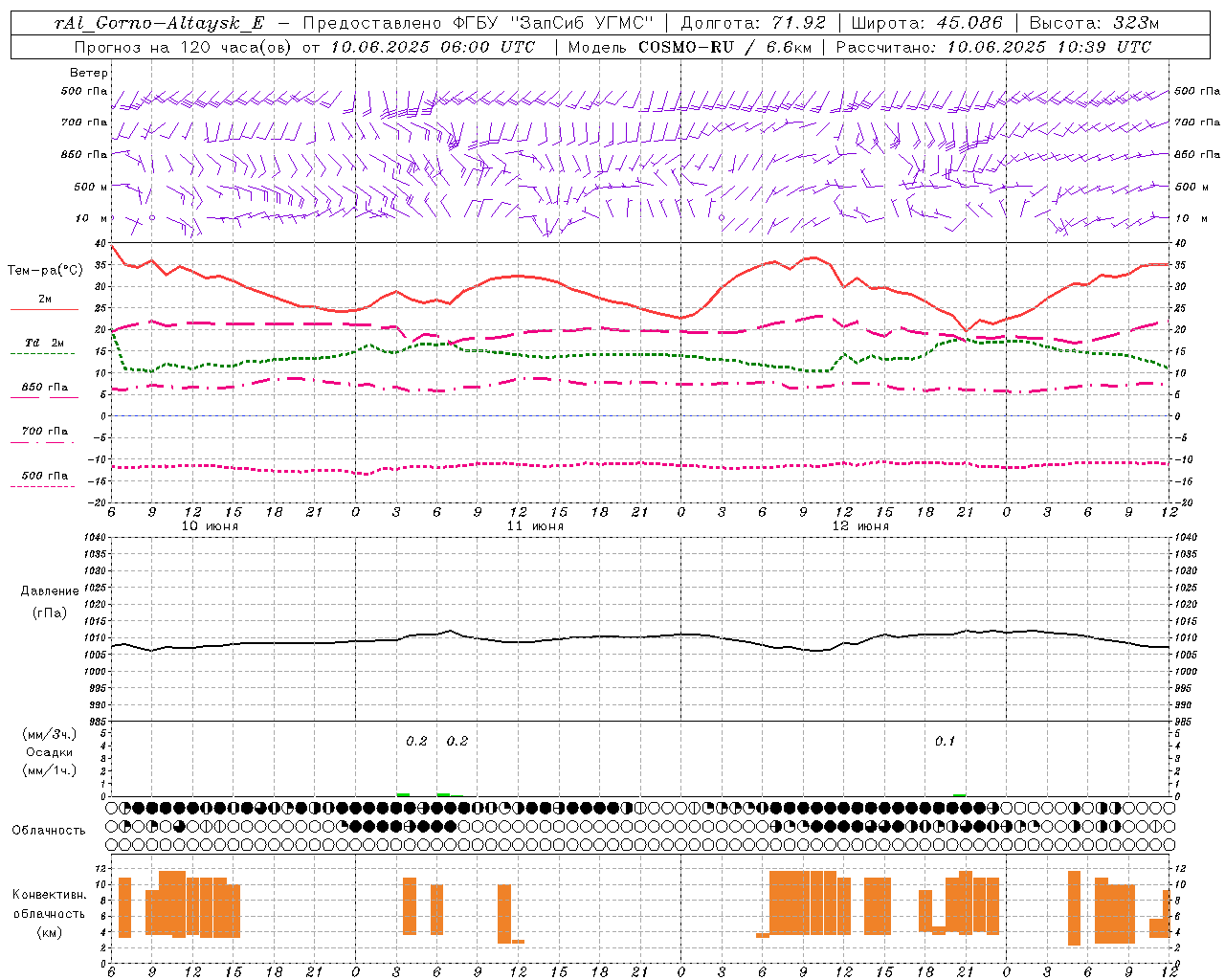This screenshot has height=980, width=1225.
Task: Select the (мм/3ч.) precipitation unit label
Action: point(50,734)
